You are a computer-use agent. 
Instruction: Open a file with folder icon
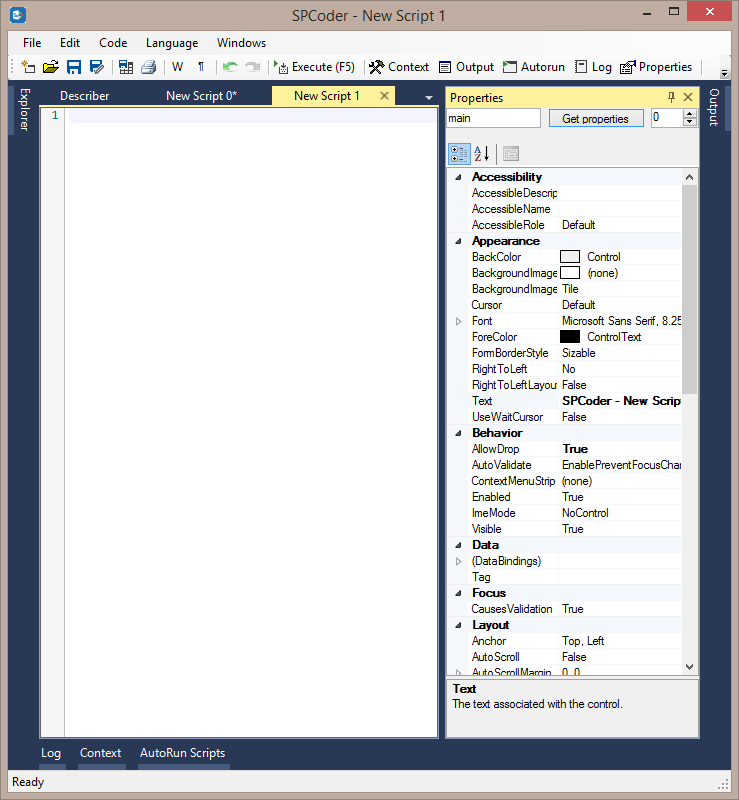51,67
